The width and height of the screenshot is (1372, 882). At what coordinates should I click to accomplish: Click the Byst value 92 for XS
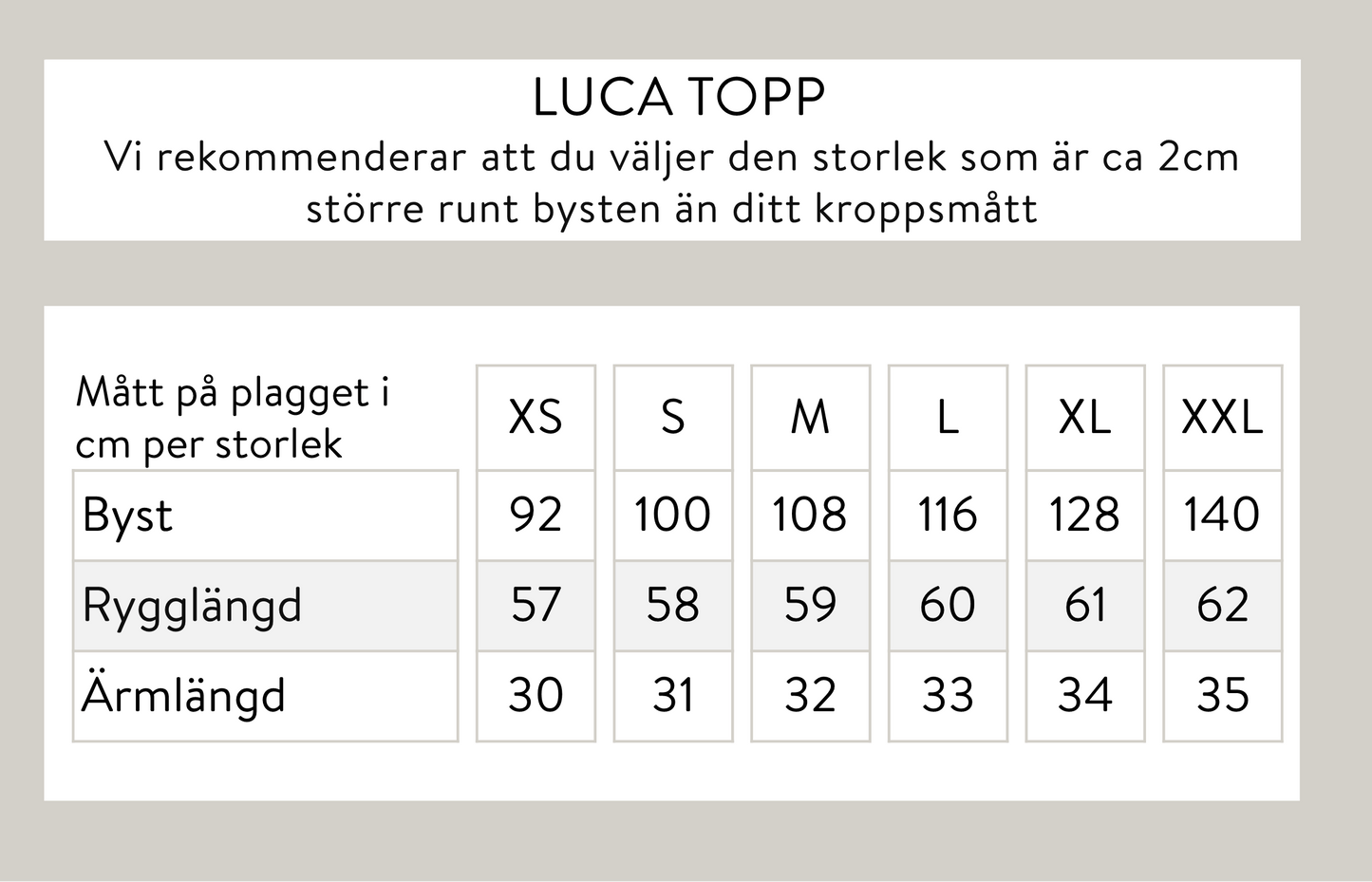point(536,515)
